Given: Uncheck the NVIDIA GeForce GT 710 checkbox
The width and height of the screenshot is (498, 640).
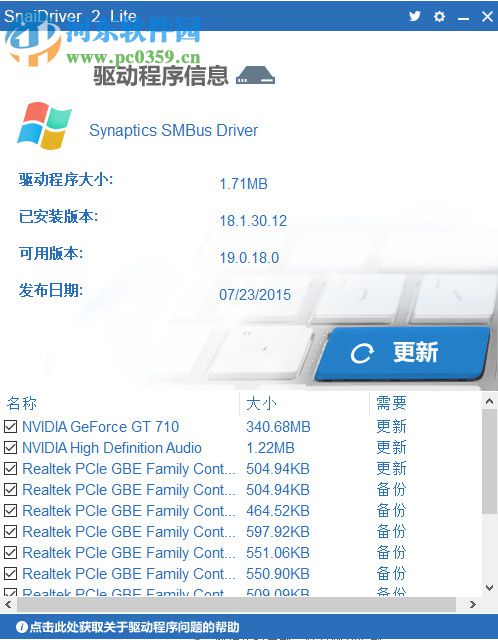Looking at the screenshot, I should 11,427.
